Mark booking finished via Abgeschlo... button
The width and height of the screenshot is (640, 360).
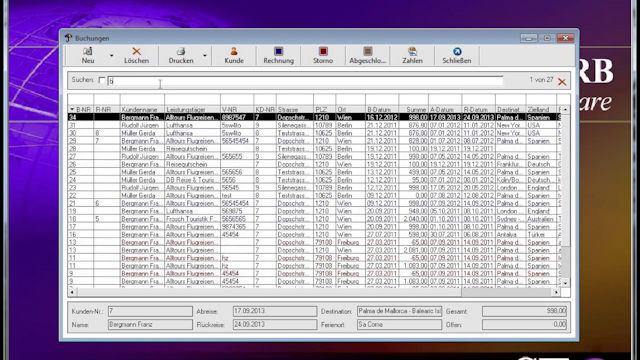pyautogui.click(x=367, y=56)
